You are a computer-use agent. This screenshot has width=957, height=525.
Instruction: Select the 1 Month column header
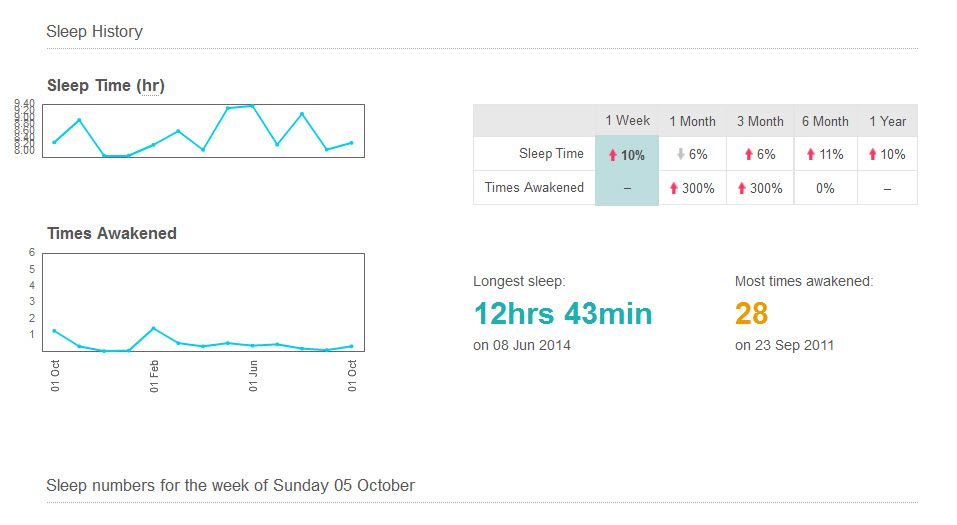[x=692, y=121]
